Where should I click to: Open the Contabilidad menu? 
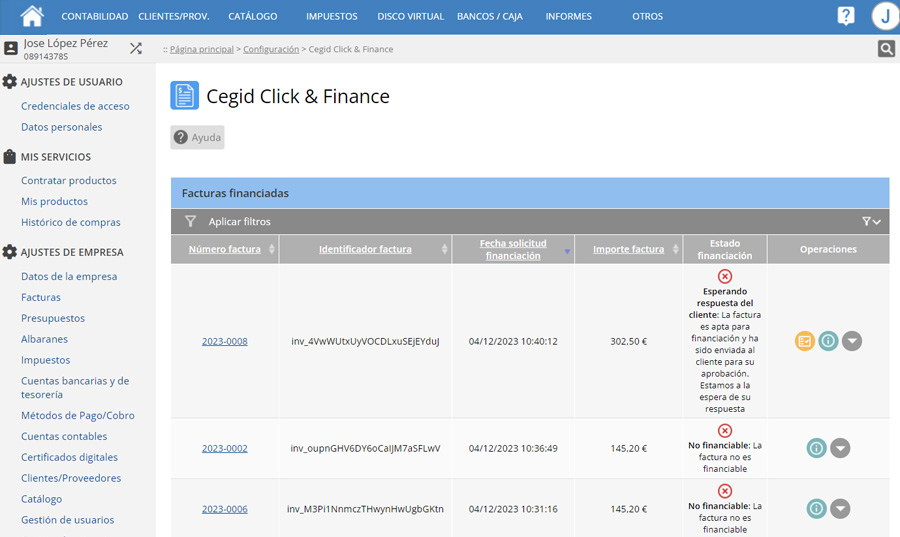[x=95, y=17]
